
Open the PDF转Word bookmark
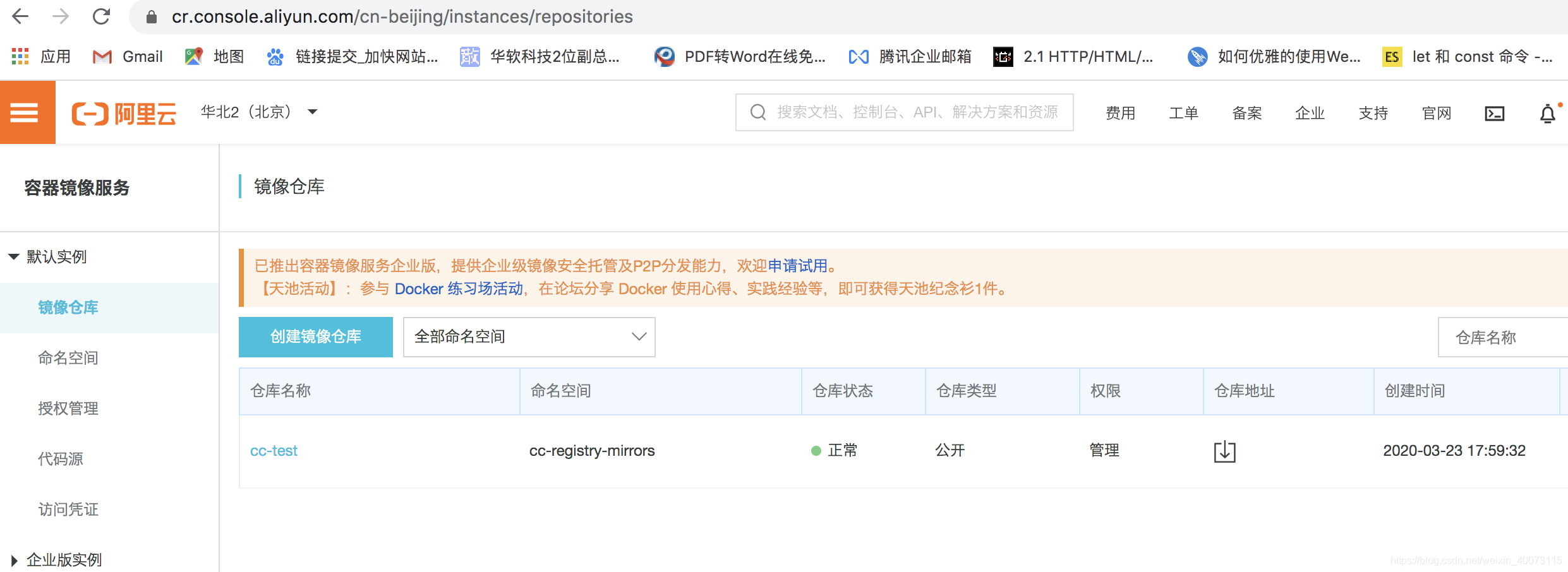(740, 57)
